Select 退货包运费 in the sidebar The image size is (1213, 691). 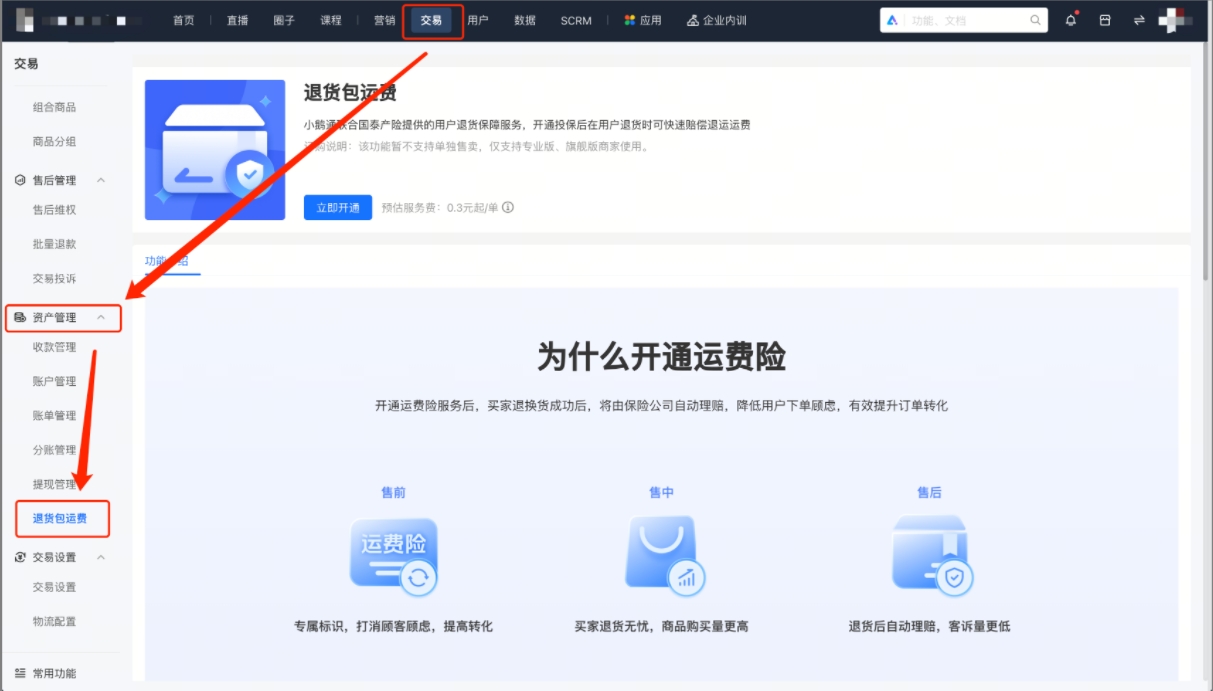63,519
